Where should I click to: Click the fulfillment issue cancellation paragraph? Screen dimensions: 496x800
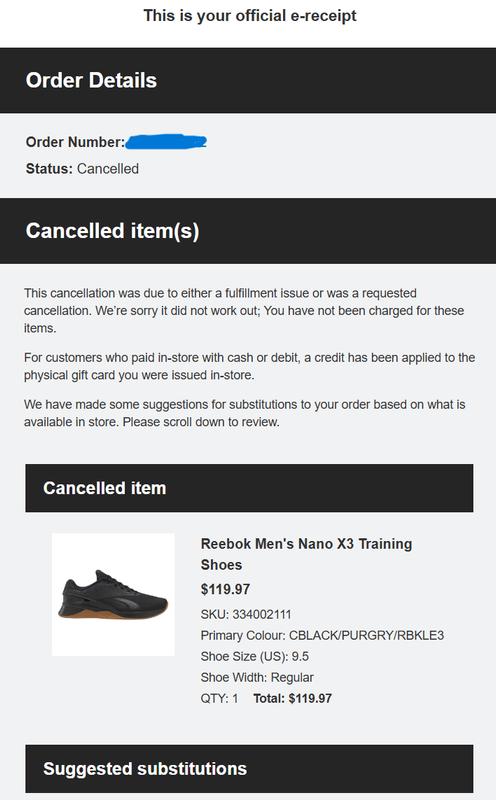[x=244, y=311]
